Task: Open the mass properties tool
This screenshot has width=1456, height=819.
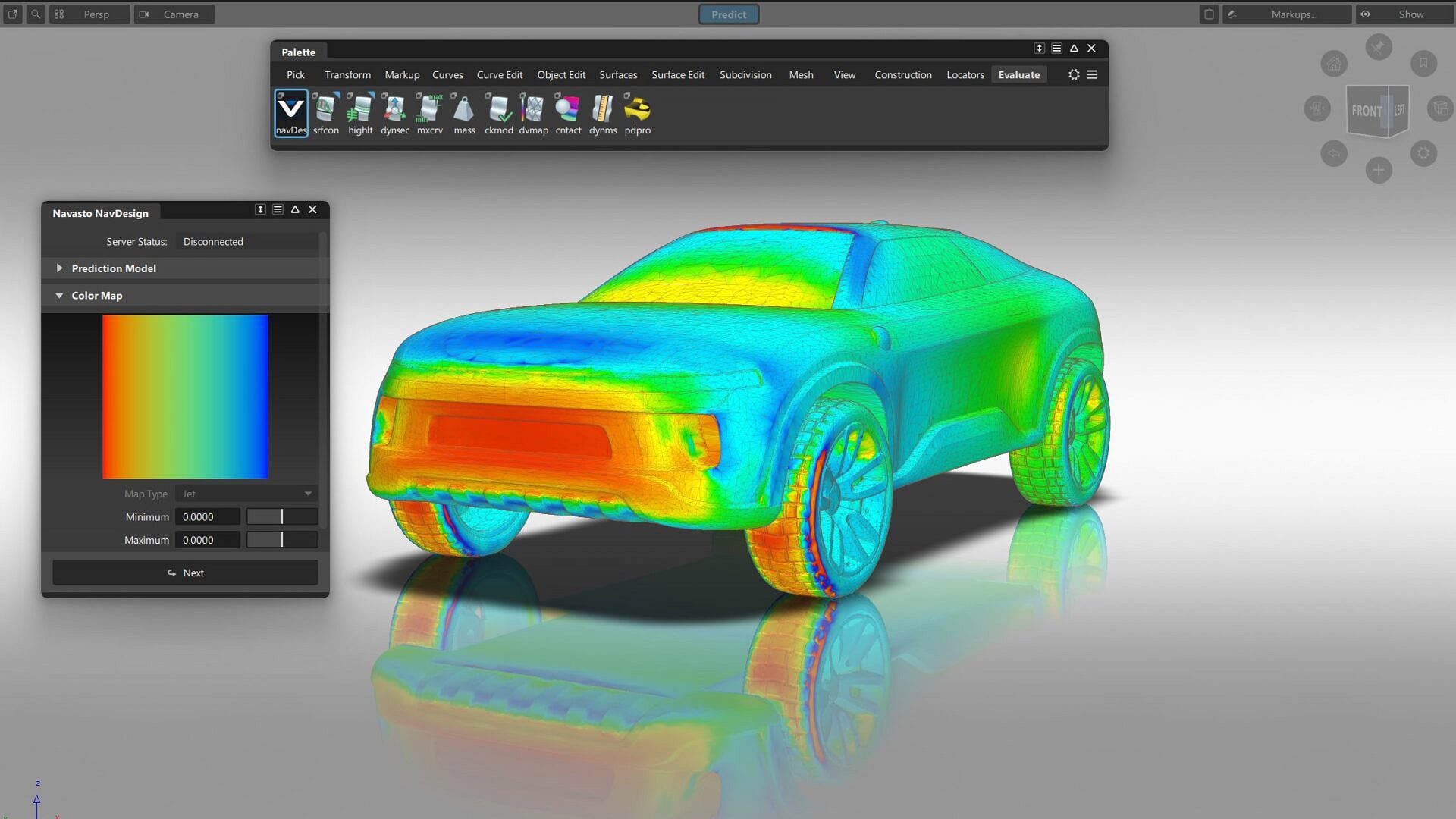Action: tap(464, 111)
